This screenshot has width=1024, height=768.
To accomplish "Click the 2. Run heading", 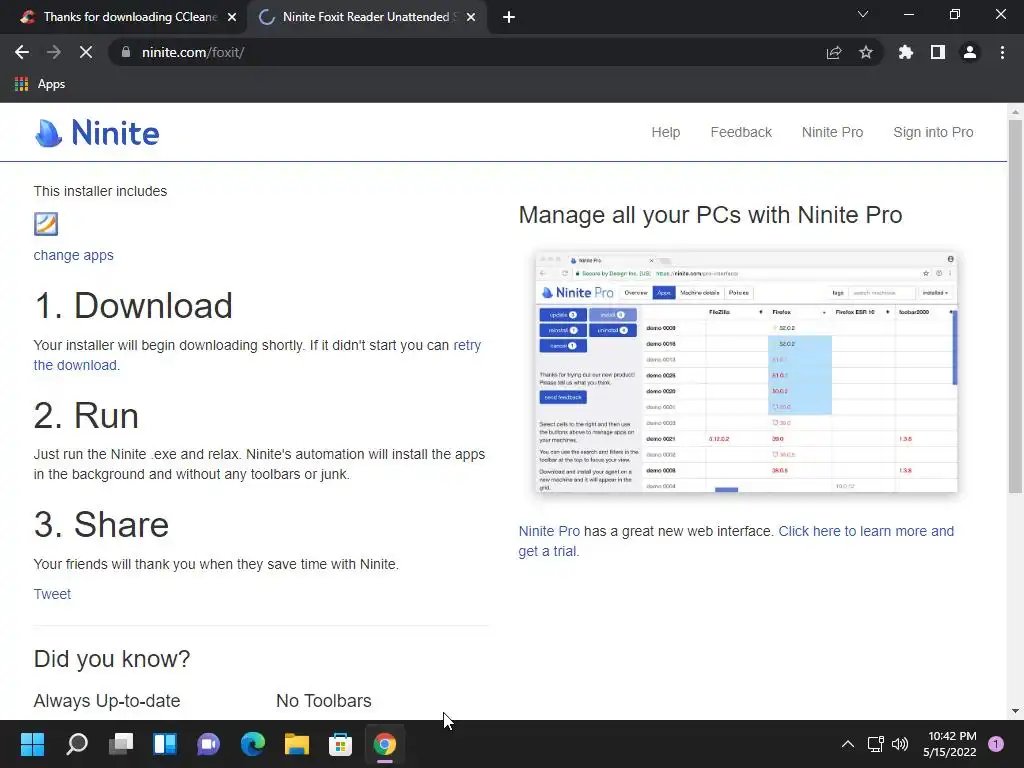I will [x=86, y=415].
